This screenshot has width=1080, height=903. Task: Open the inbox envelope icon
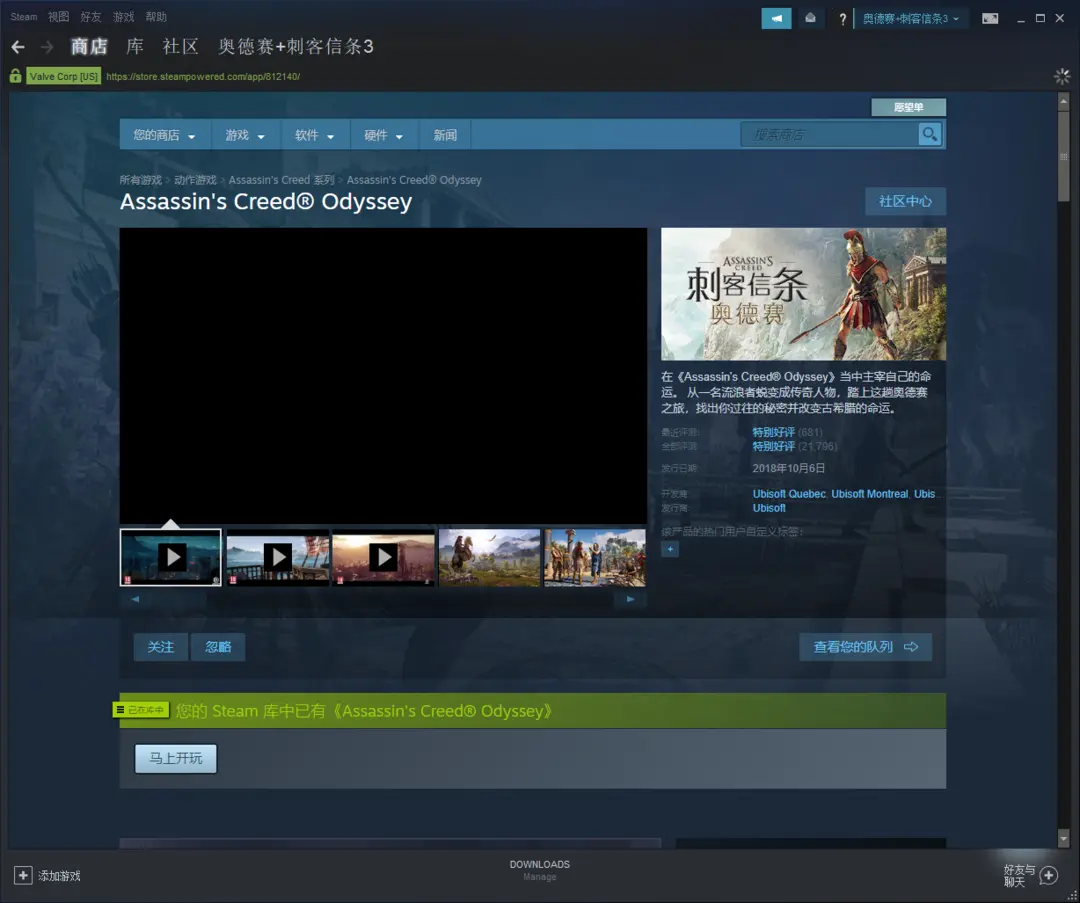811,19
